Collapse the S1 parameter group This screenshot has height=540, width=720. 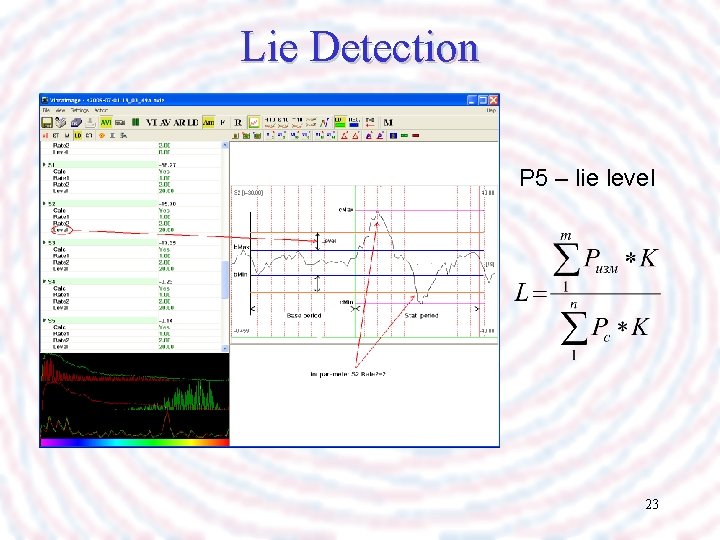coord(44,164)
